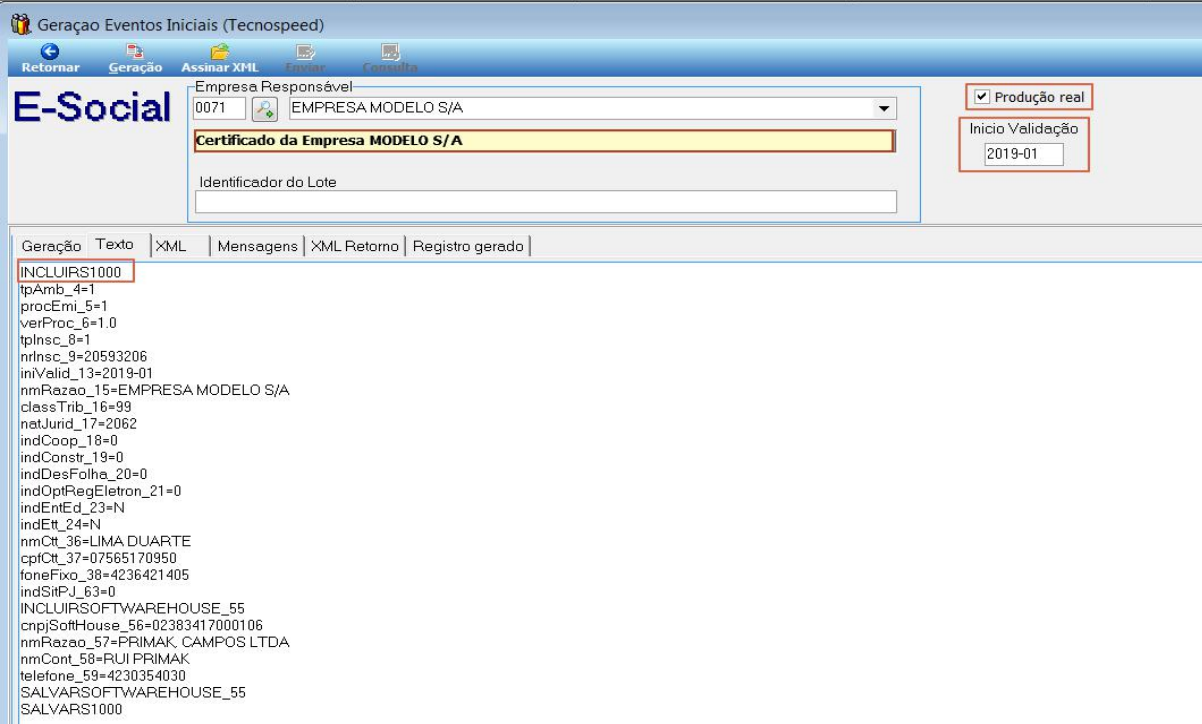The height and width of the screenshot is (724, 1202).
Task: Click the indOptRegEletron_21=0 line
Action: (x=100, y=491)
